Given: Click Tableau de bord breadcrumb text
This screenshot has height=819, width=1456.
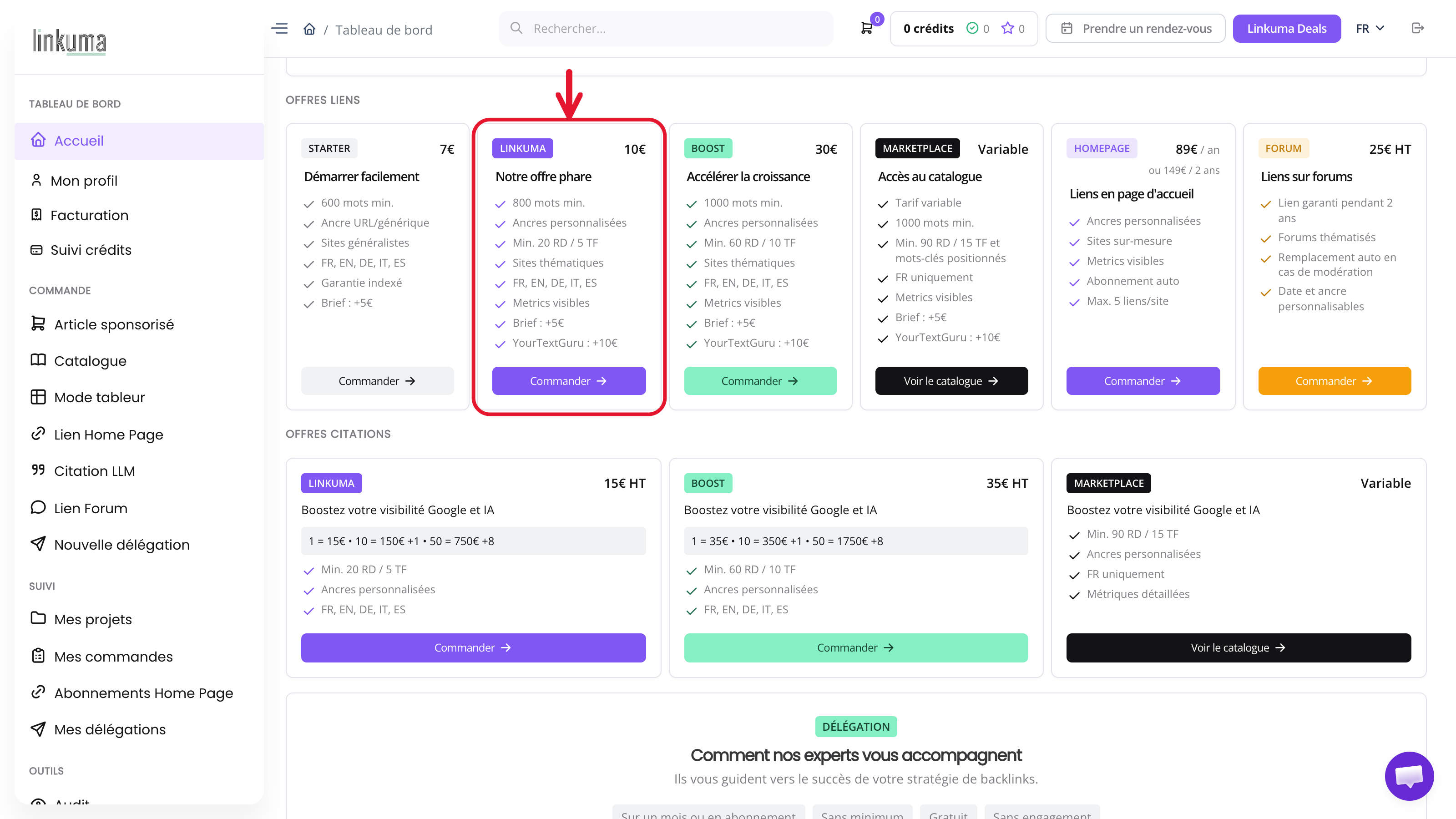Looking at the screenshot, I should (384, 30).
